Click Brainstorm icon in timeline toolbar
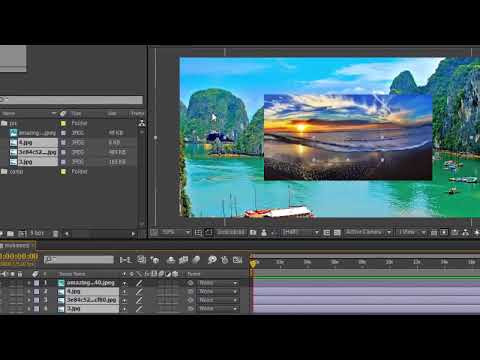The height and width of the screenshot is (360, 480). [212, 260]
